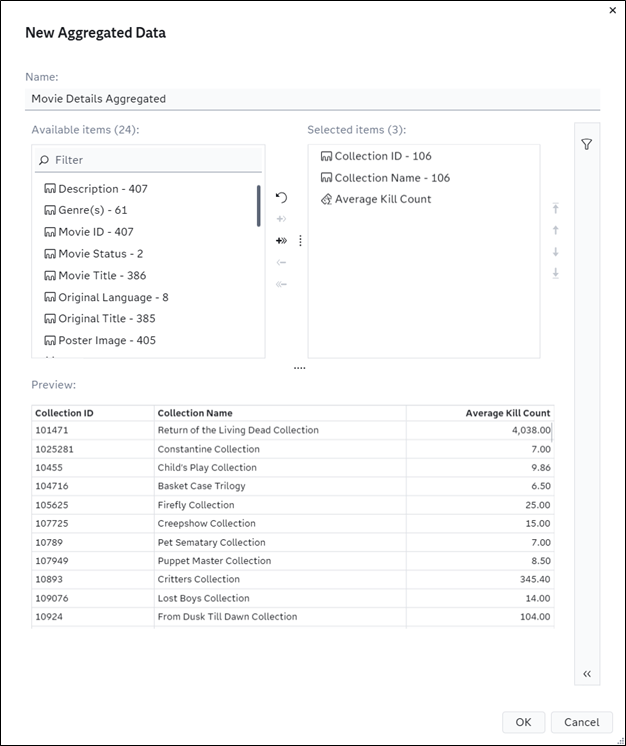Click the icon beside Collection ID - 106
This screenshot has height=746, width=626.
tap(326, 156)
